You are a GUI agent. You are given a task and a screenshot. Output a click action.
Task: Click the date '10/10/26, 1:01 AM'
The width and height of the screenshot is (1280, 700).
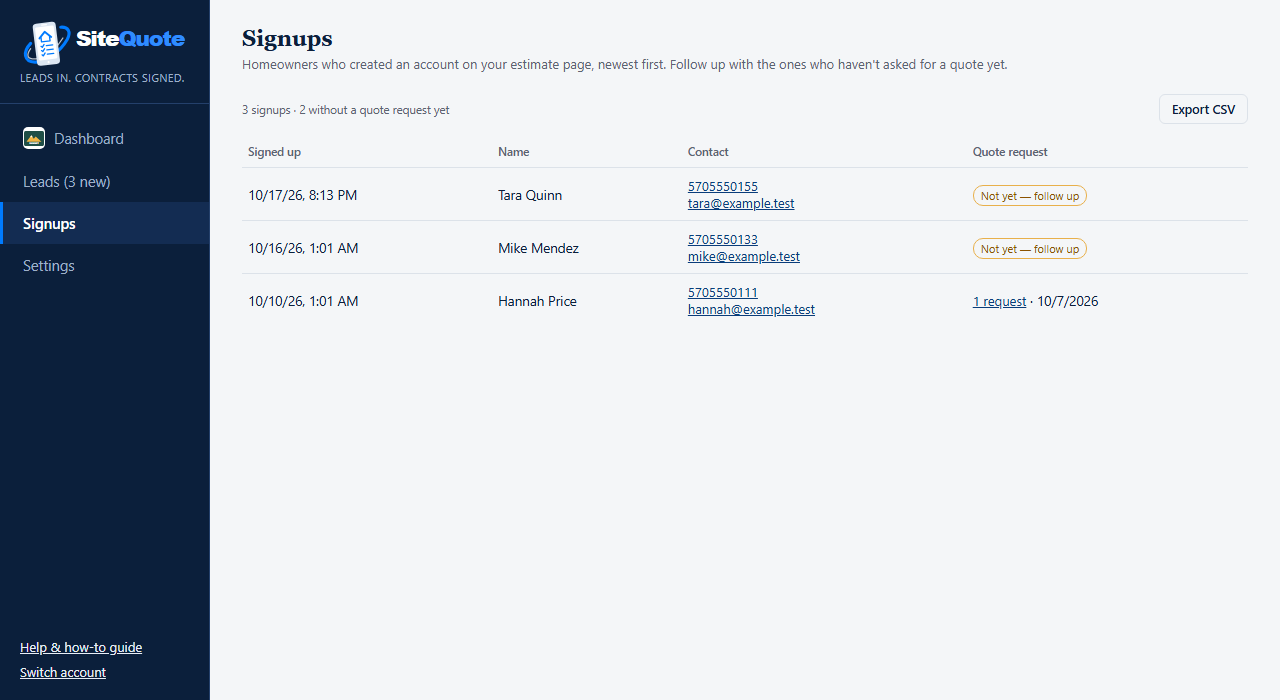pyautogui.click(x=303, y=301)
